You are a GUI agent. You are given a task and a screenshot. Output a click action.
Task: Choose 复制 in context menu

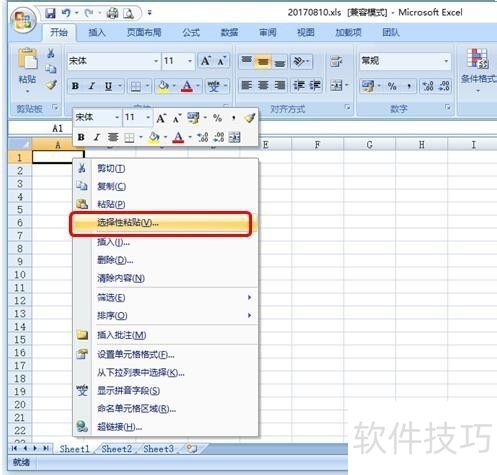(x=166, y=186)
